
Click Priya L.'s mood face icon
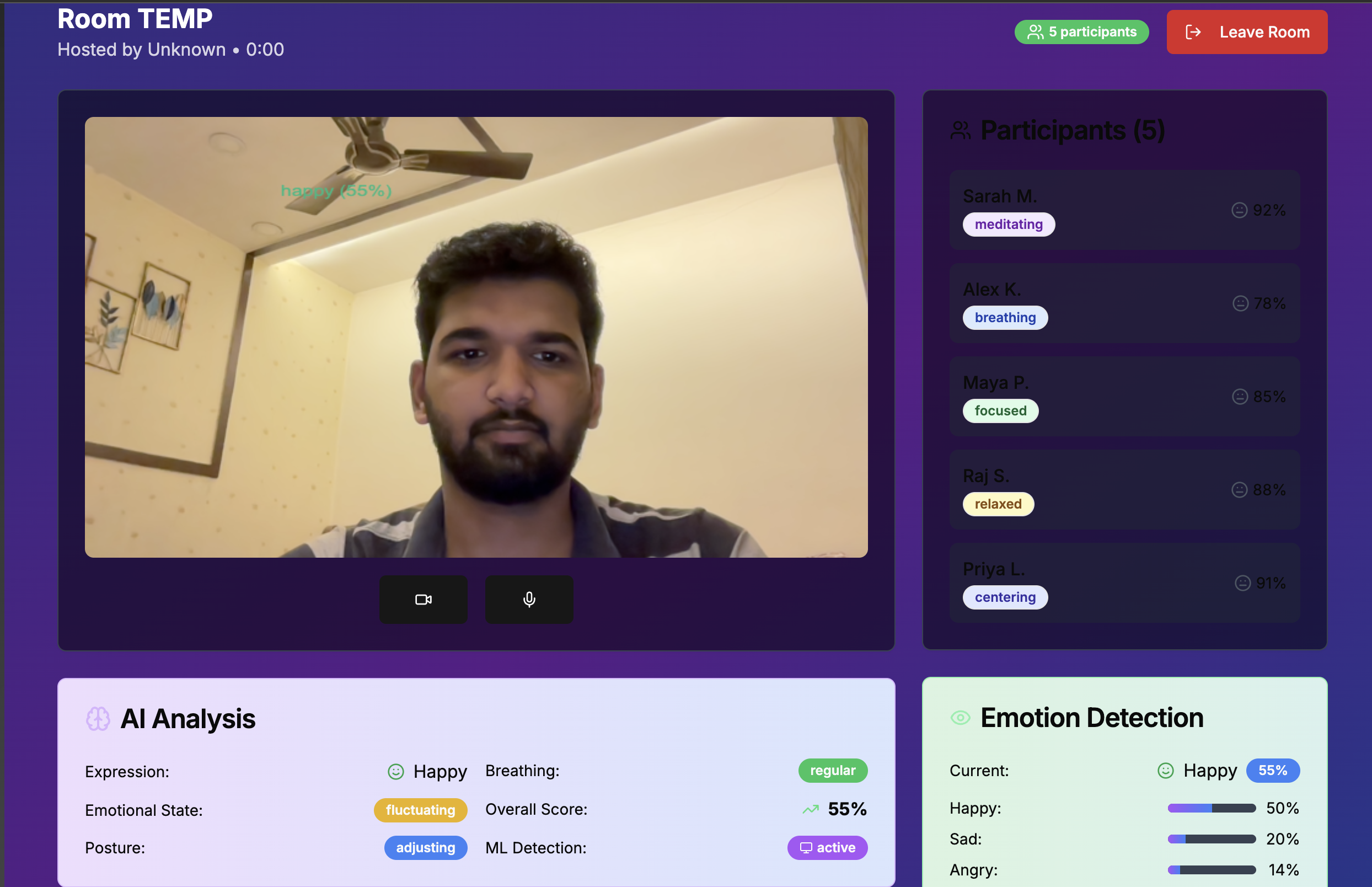[x=1242, y=583]
